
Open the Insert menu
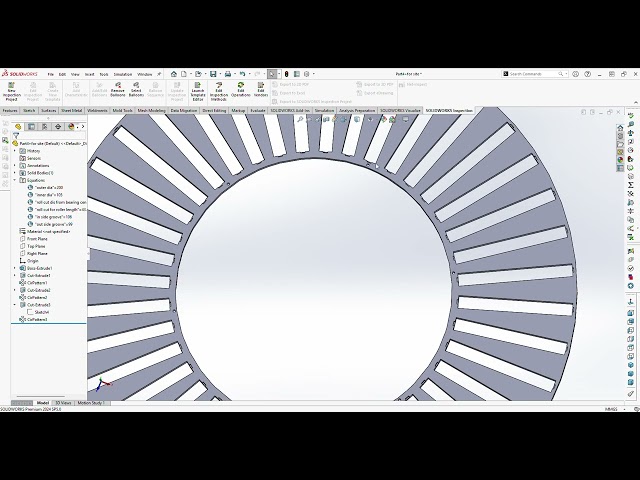pos(89,74)
